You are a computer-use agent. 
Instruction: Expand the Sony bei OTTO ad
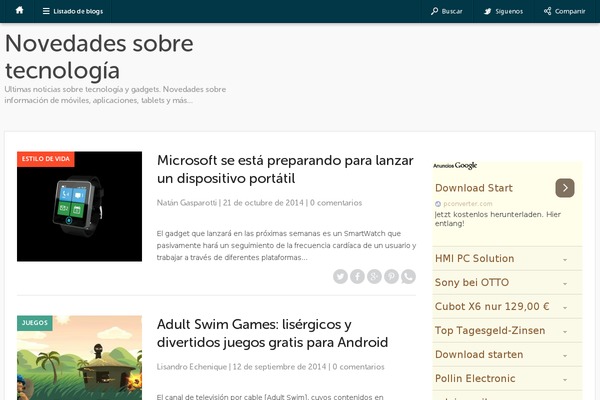coord(507,282)
